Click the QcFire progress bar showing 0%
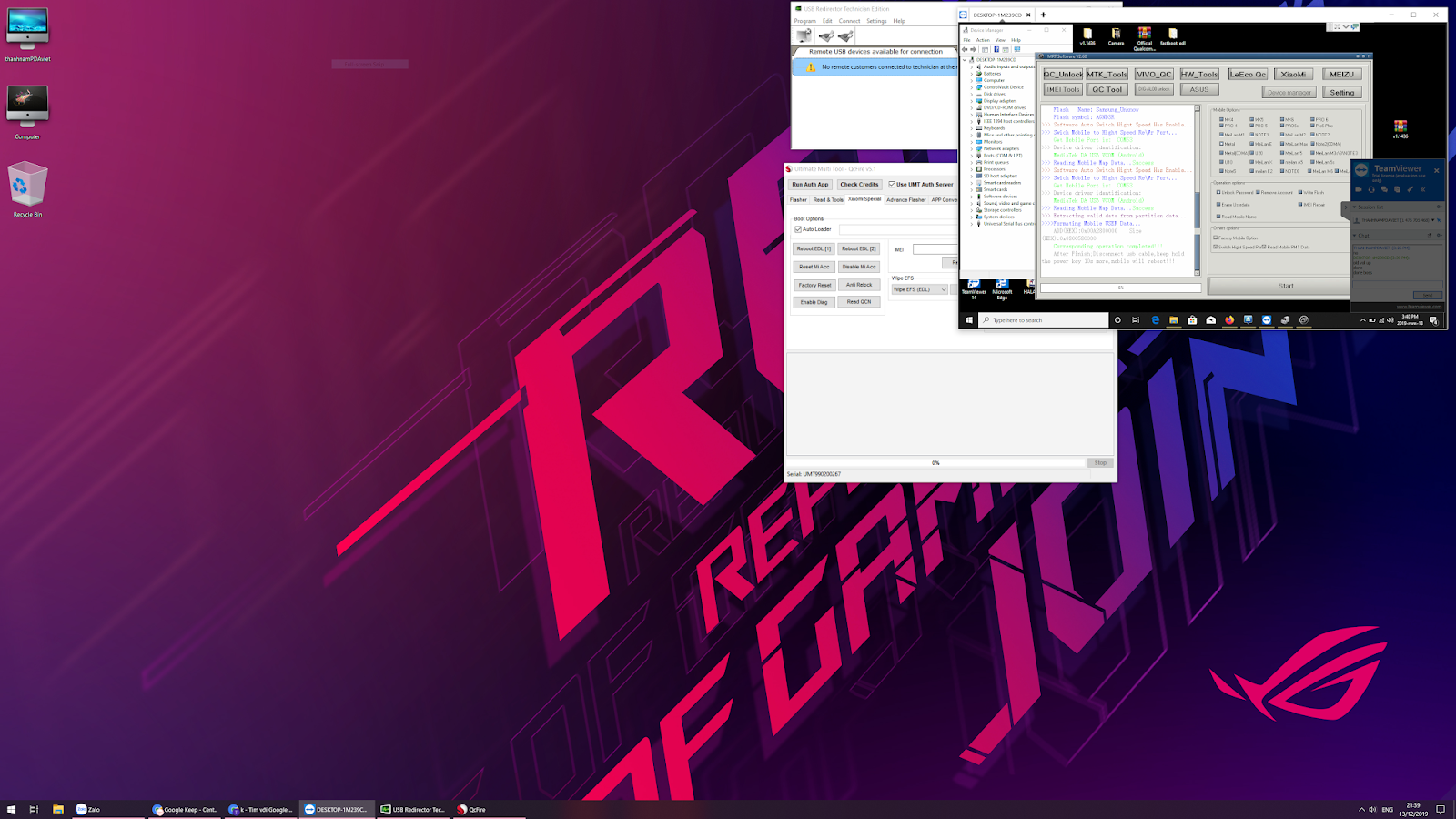Screen dimensions: 1456x819 click(935, 462)
